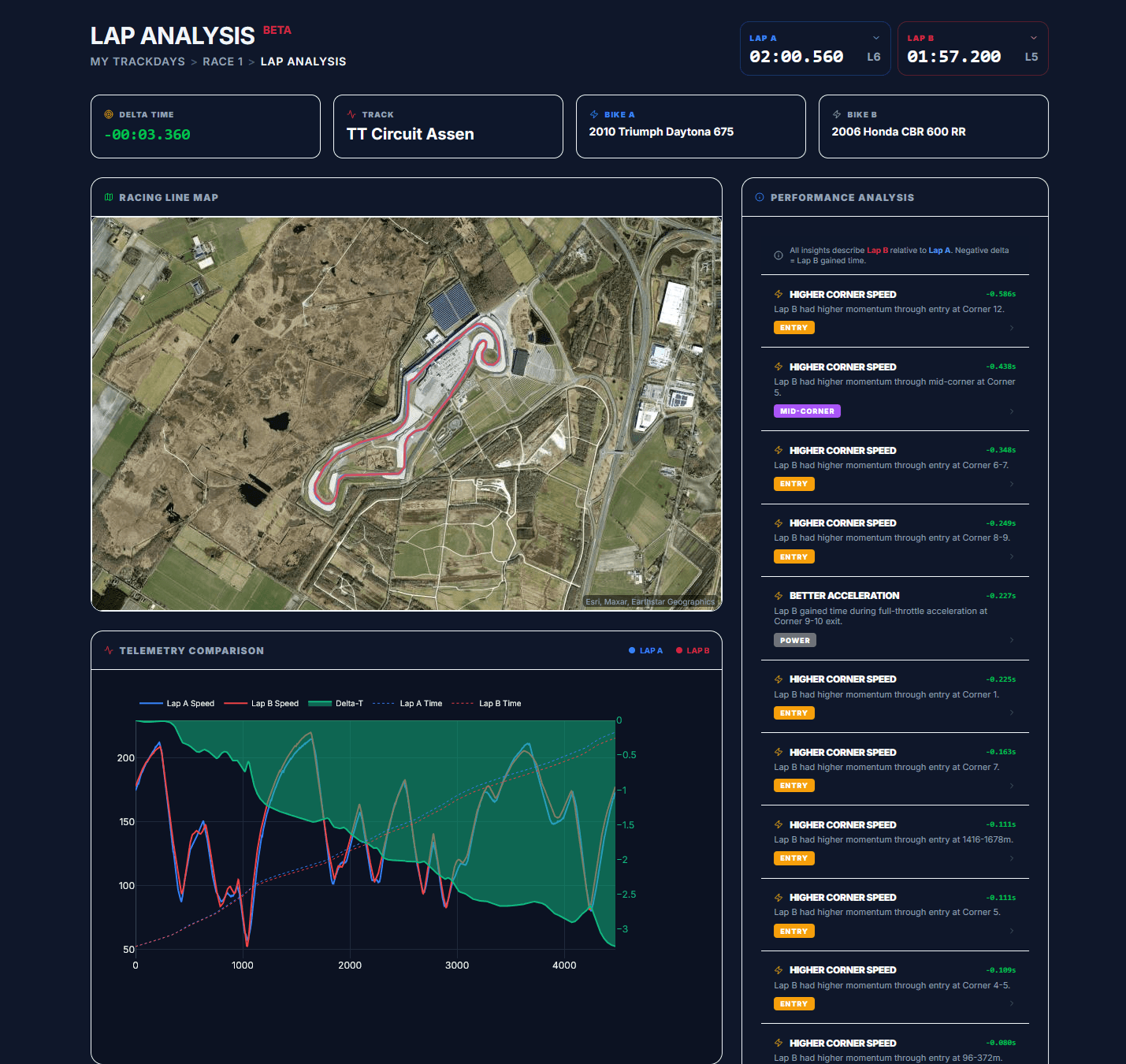1126x1064 pixels.
Task: Click the Bike B sparkle icon
Action: pos(837,114)
